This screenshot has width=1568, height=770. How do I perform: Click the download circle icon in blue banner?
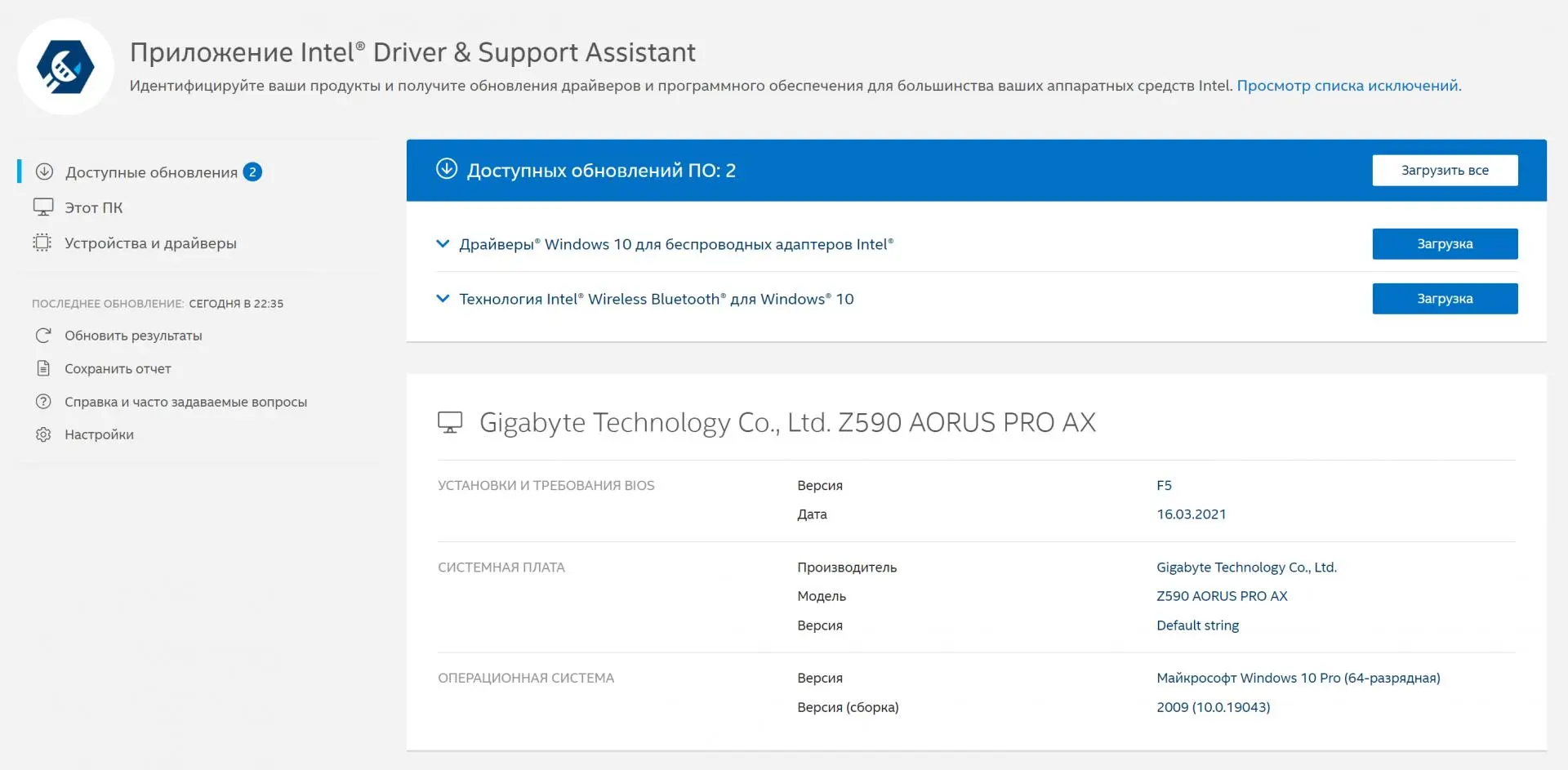[447, 168]
